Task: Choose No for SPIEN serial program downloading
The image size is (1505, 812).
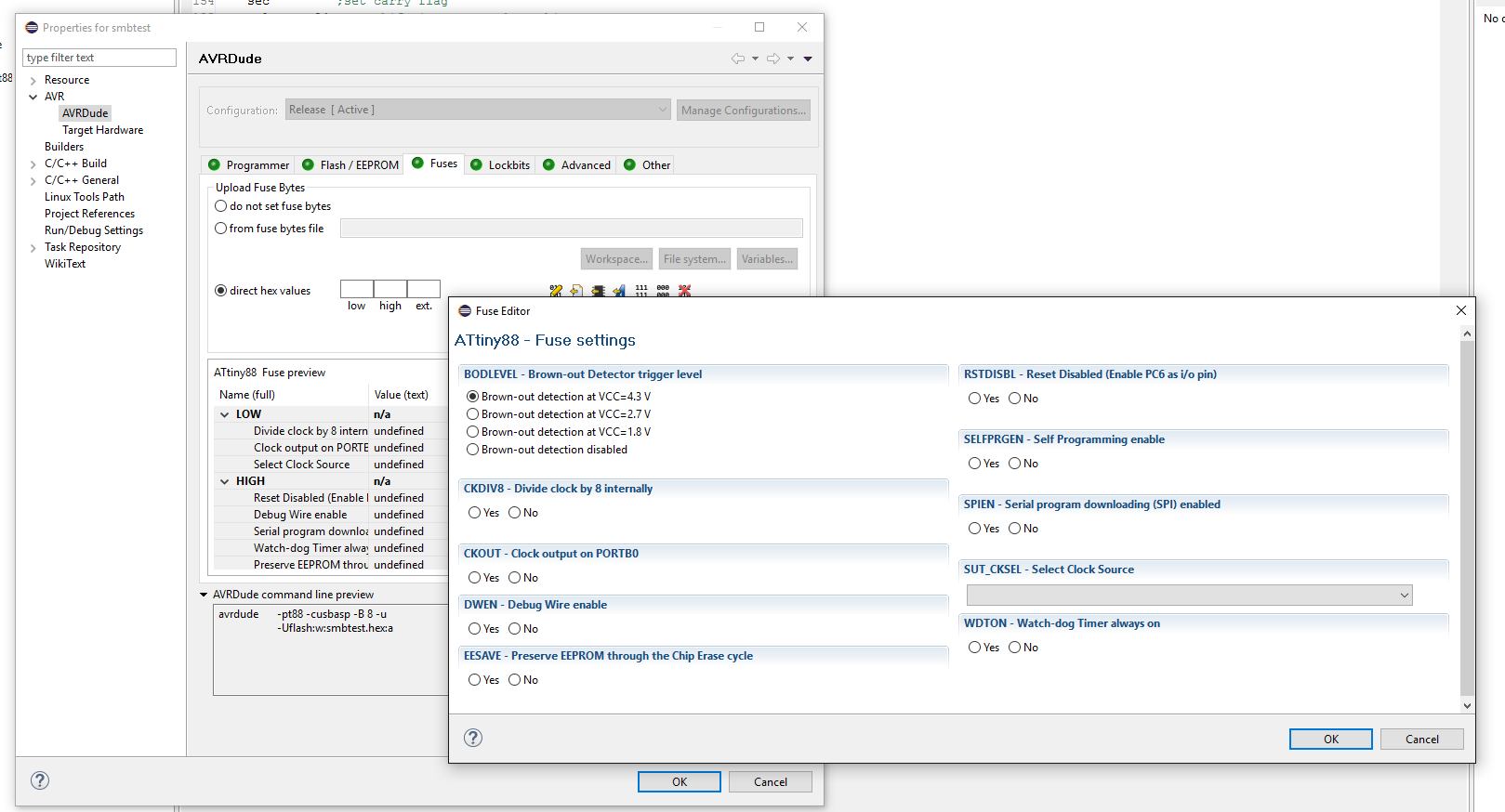Action: [1014, 529]
